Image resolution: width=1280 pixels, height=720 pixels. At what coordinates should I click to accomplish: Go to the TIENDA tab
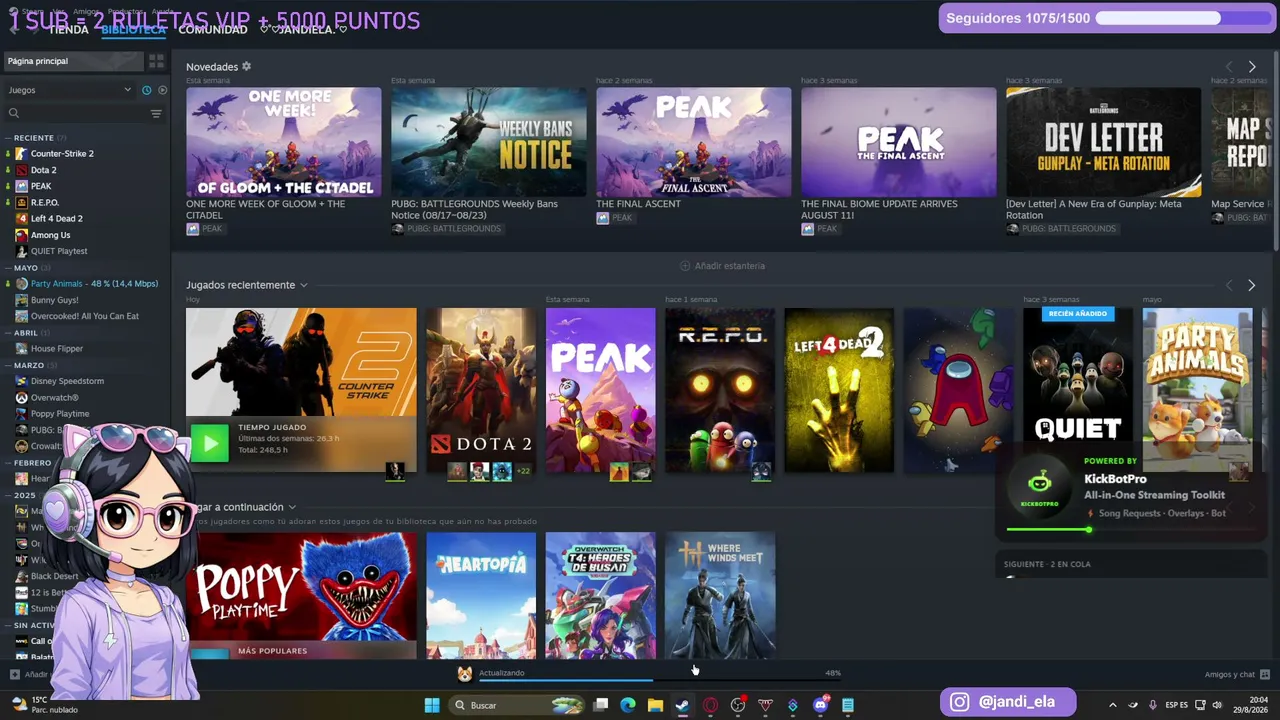[69, 30]
